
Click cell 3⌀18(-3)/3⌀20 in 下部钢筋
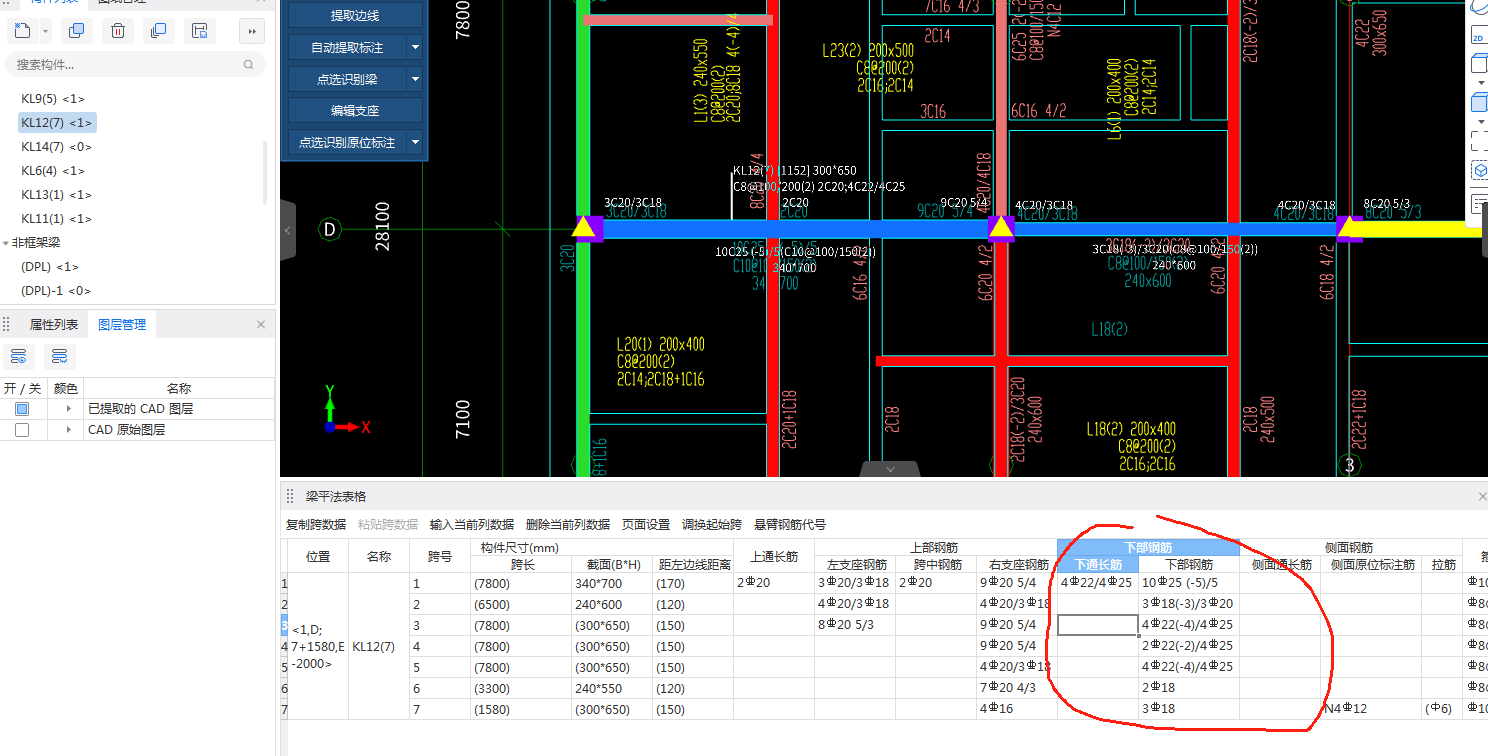1189,604
